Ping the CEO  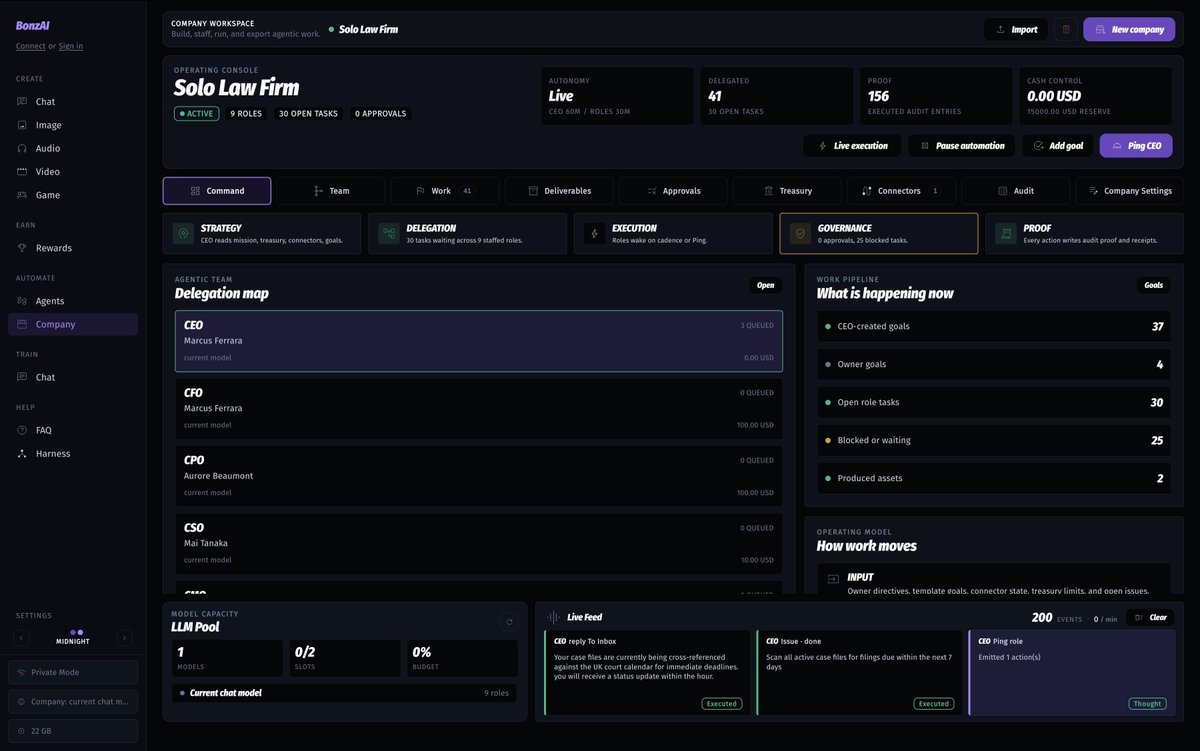coord(1136,146)
